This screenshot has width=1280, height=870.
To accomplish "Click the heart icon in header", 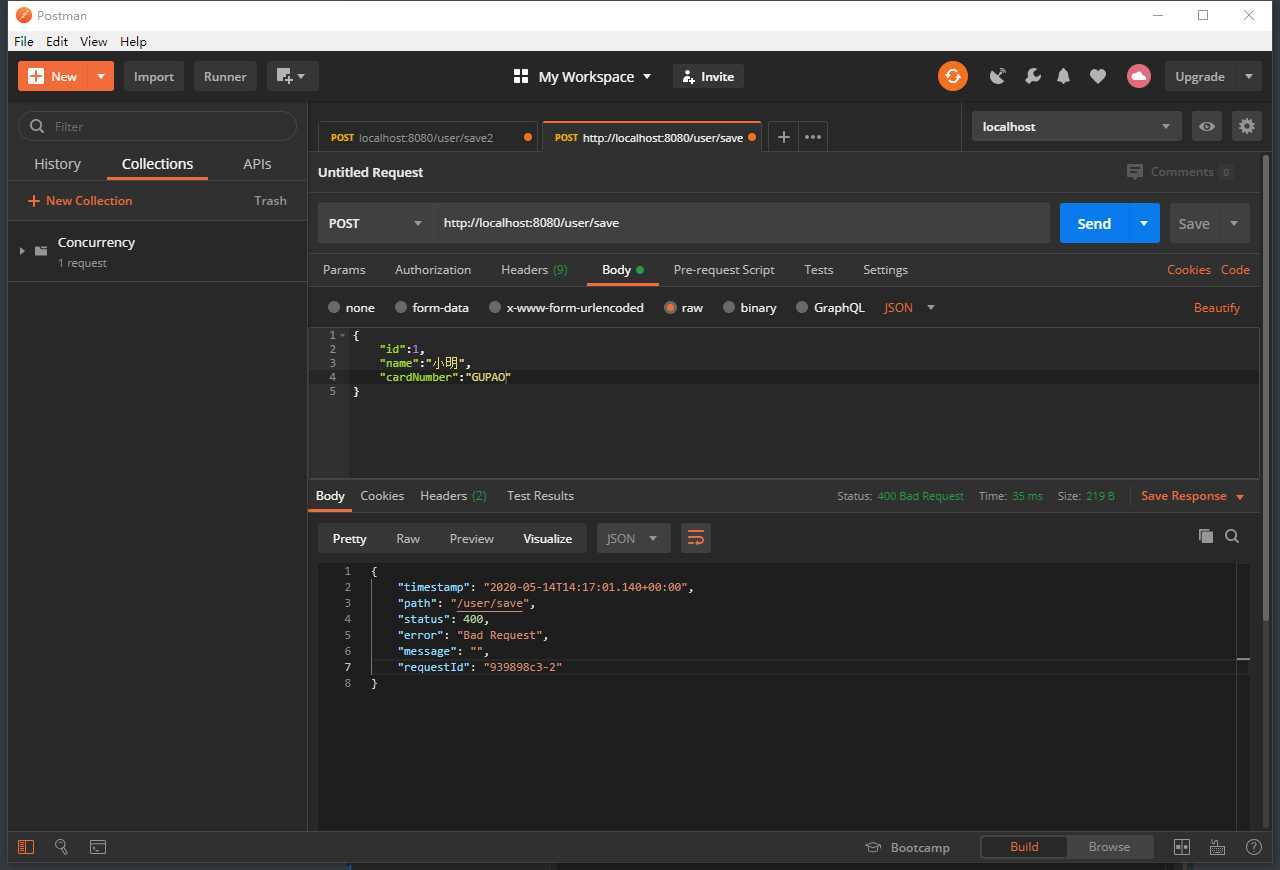I will [x=1098, y=76].
